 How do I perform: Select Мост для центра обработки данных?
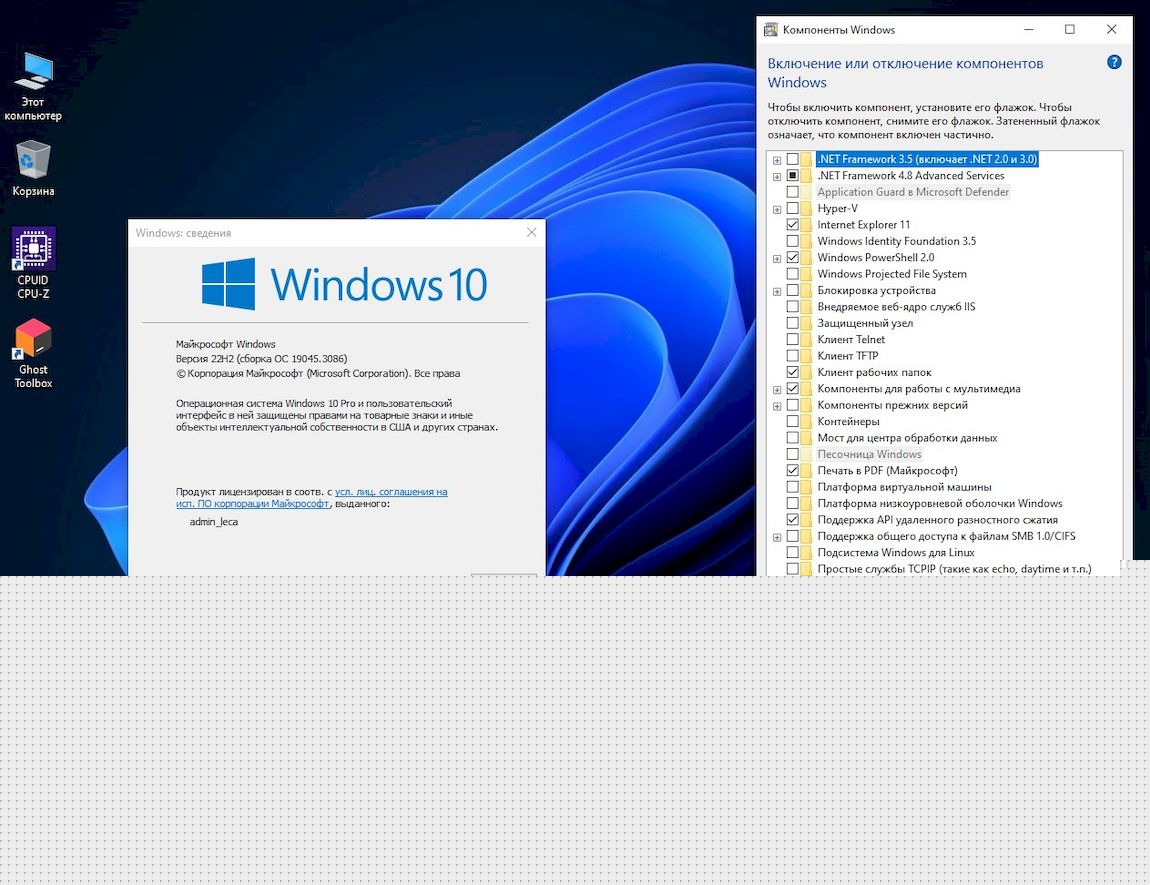(x=907, y=438)
